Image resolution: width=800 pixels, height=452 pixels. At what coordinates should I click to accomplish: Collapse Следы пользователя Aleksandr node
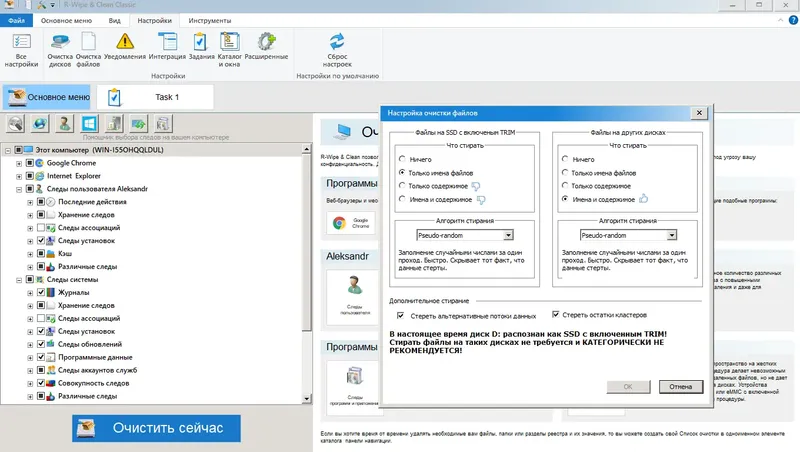pos(19,189)
